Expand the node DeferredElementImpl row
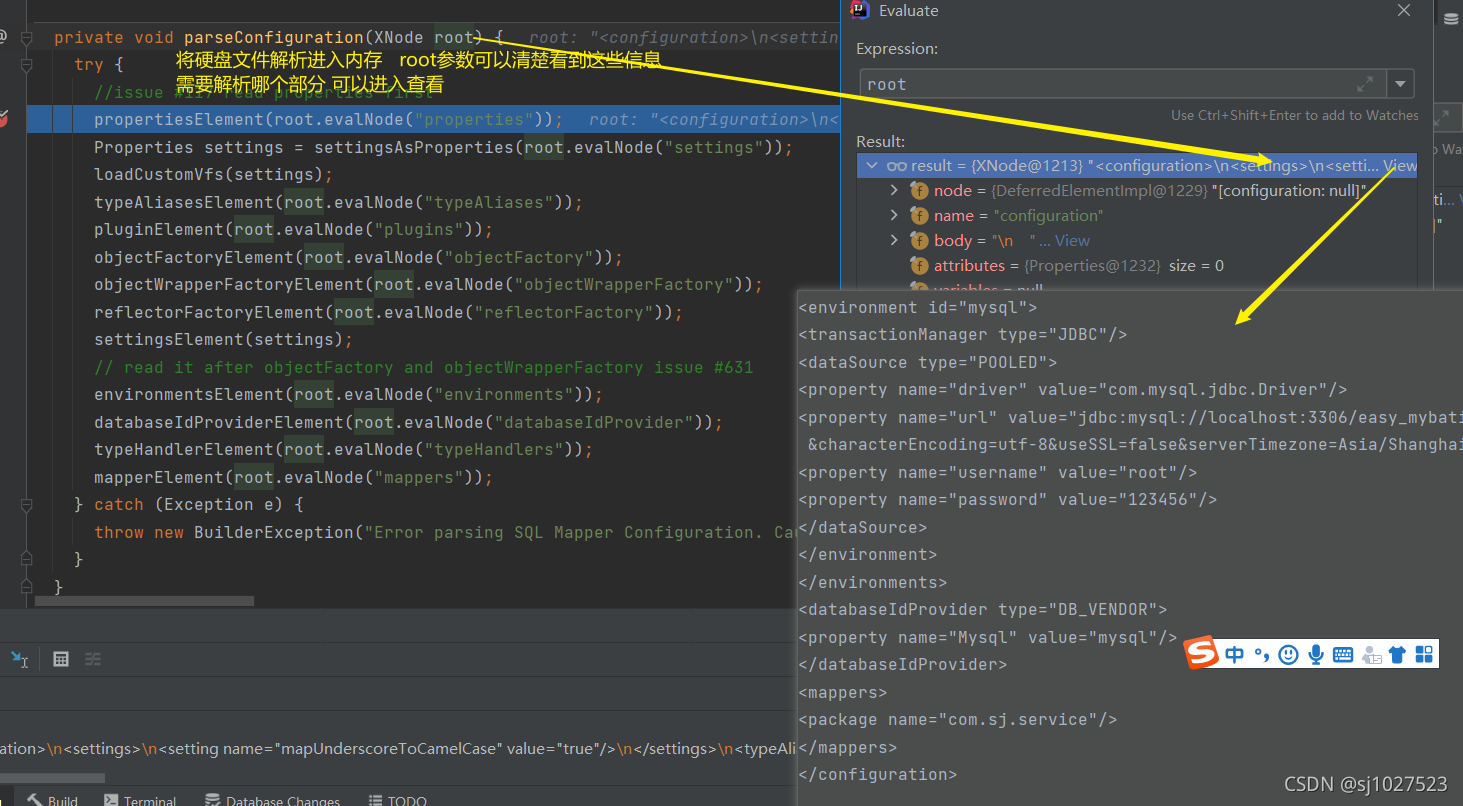 pos(894,190)
